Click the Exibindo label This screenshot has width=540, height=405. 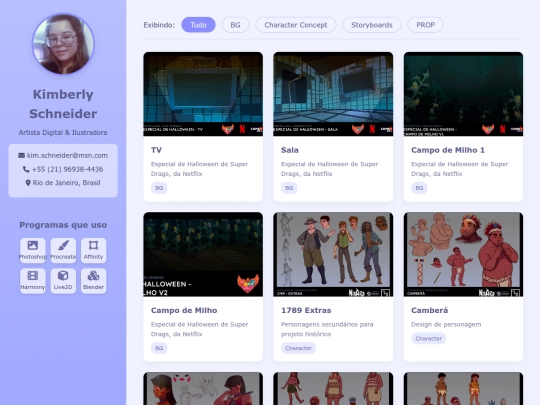pos(159,25)
